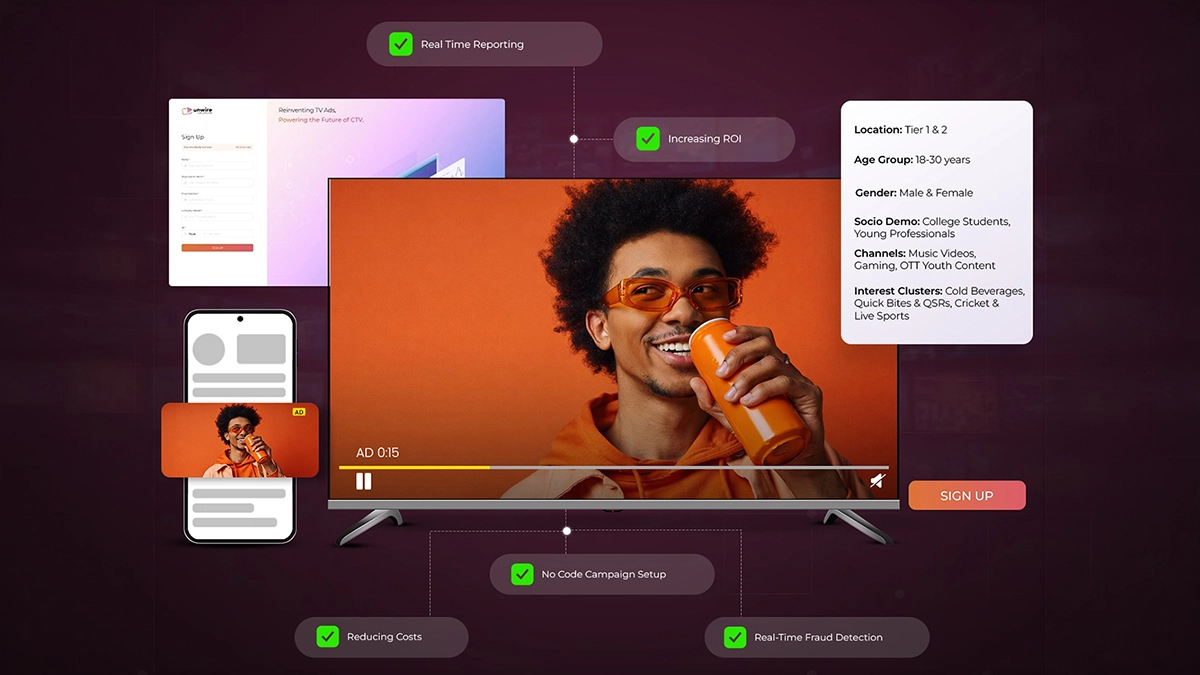Click the muted speaker icon on TV
Image resolution: width=1200 pixels, height=675 pixels.
(x=877, y=481)
